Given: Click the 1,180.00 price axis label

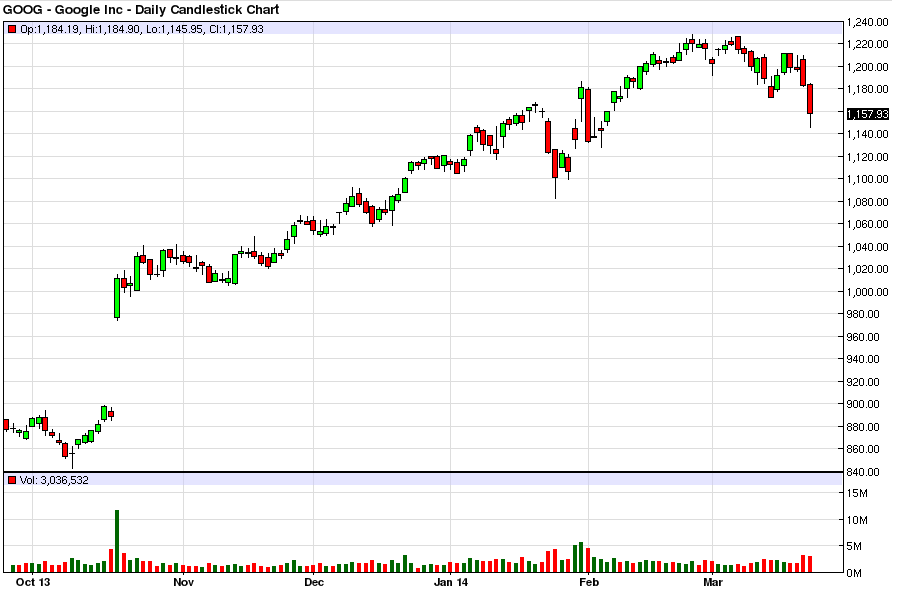Looking at the screenshot, I should (x=867, y=90).
